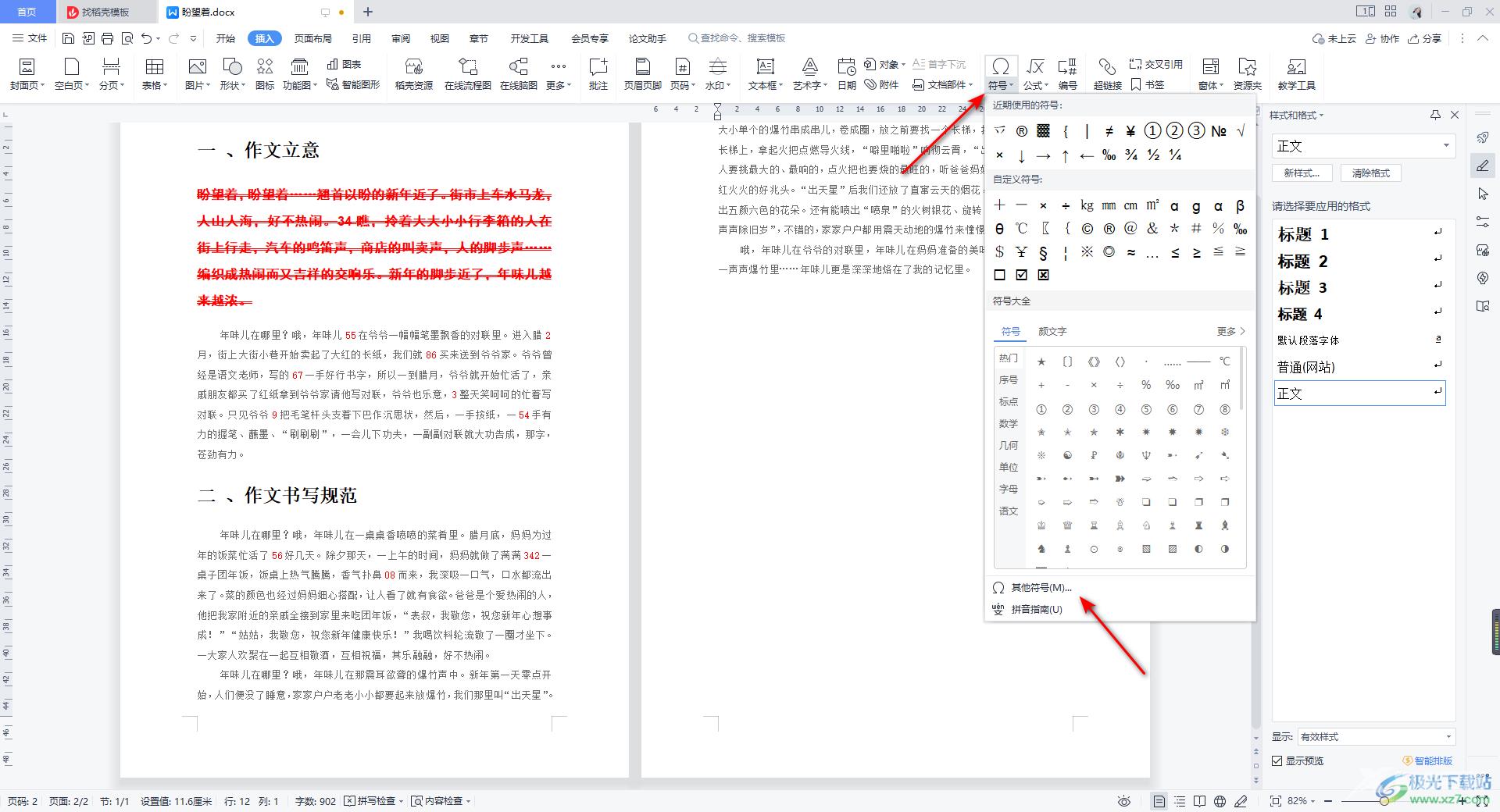
Task: Switch to web layout view icon
Action: point(1220,801)
